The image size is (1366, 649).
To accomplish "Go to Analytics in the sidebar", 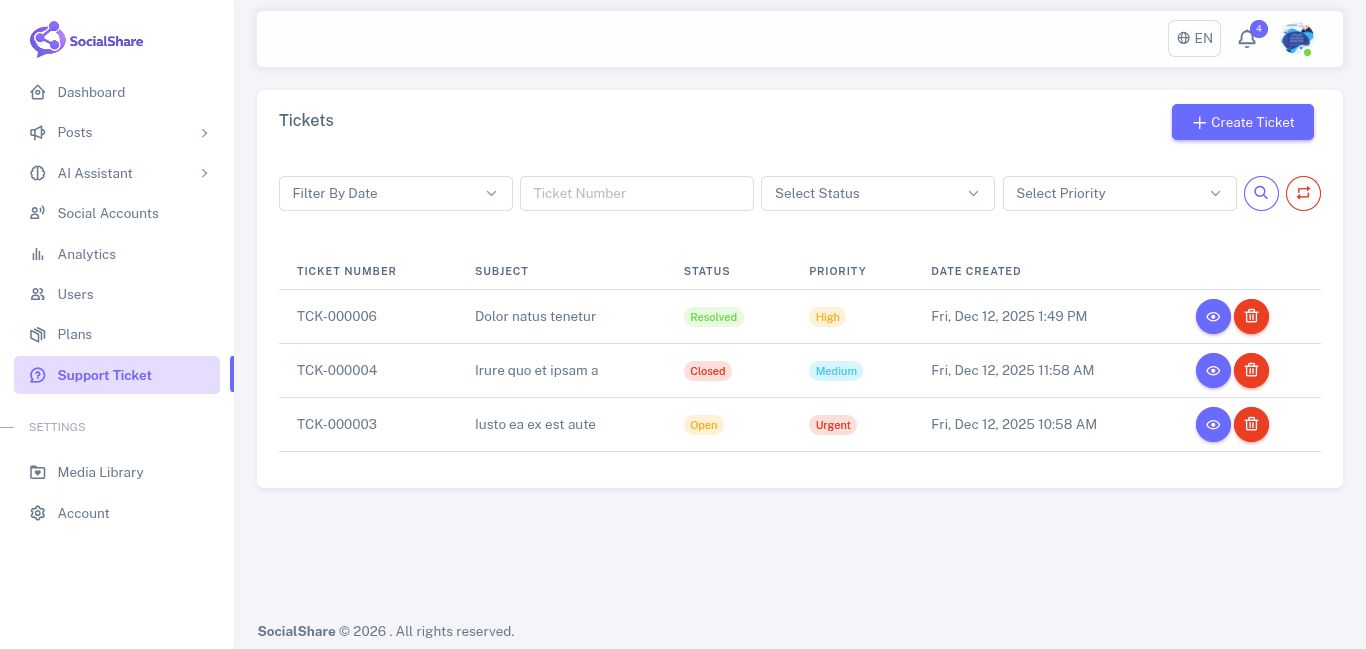I will (87, 254).
